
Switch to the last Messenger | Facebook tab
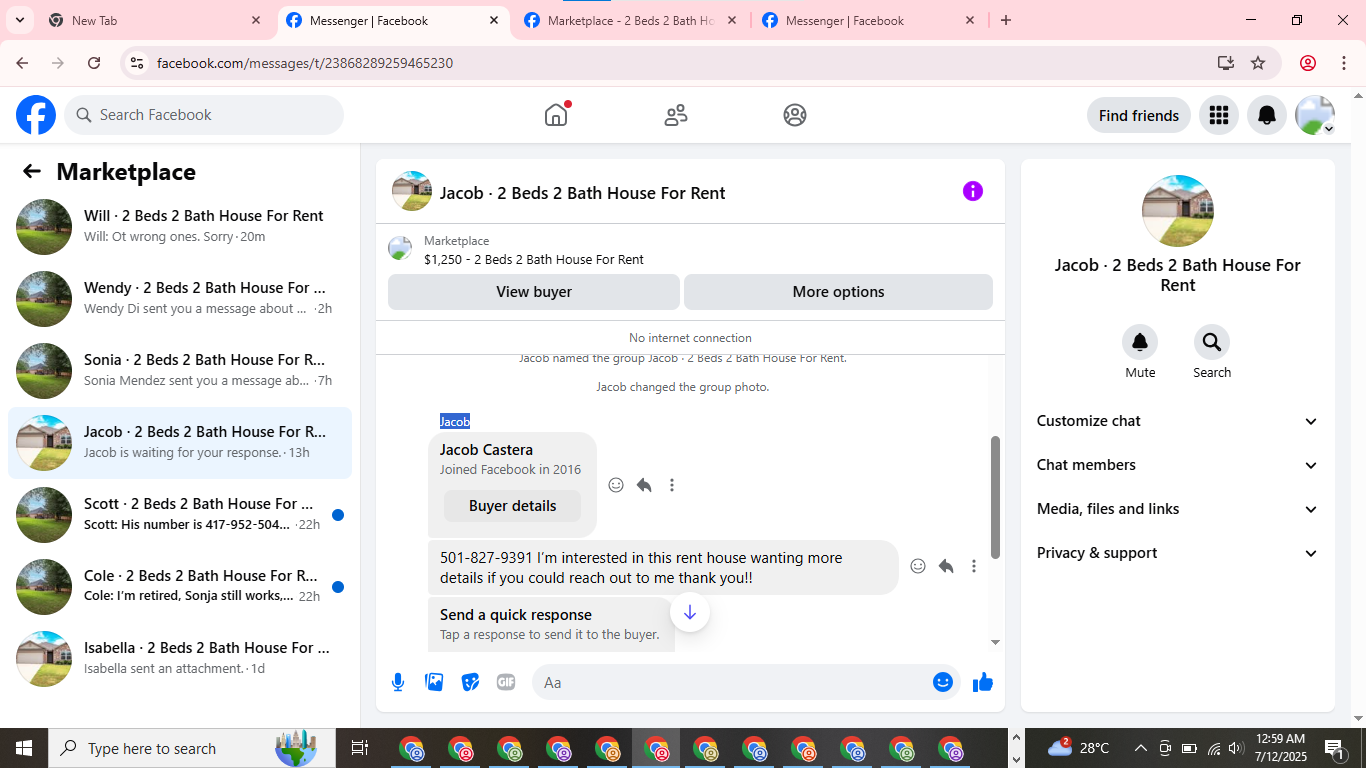[868, 20]
